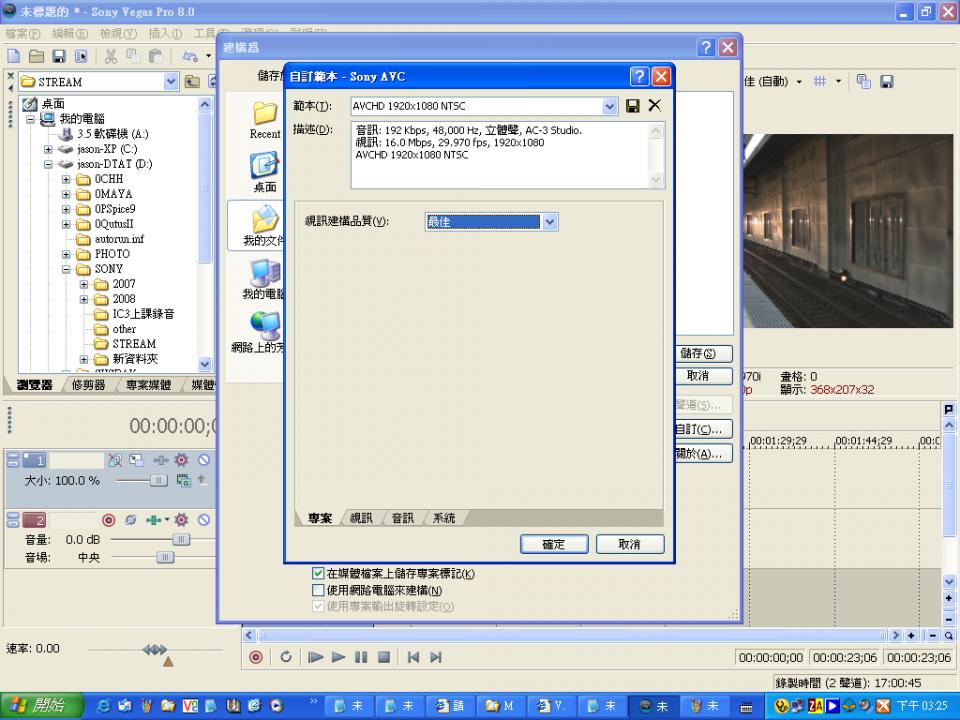
Task: Click Save snapshot disk icon above preview
Action: tap(887, 81)
